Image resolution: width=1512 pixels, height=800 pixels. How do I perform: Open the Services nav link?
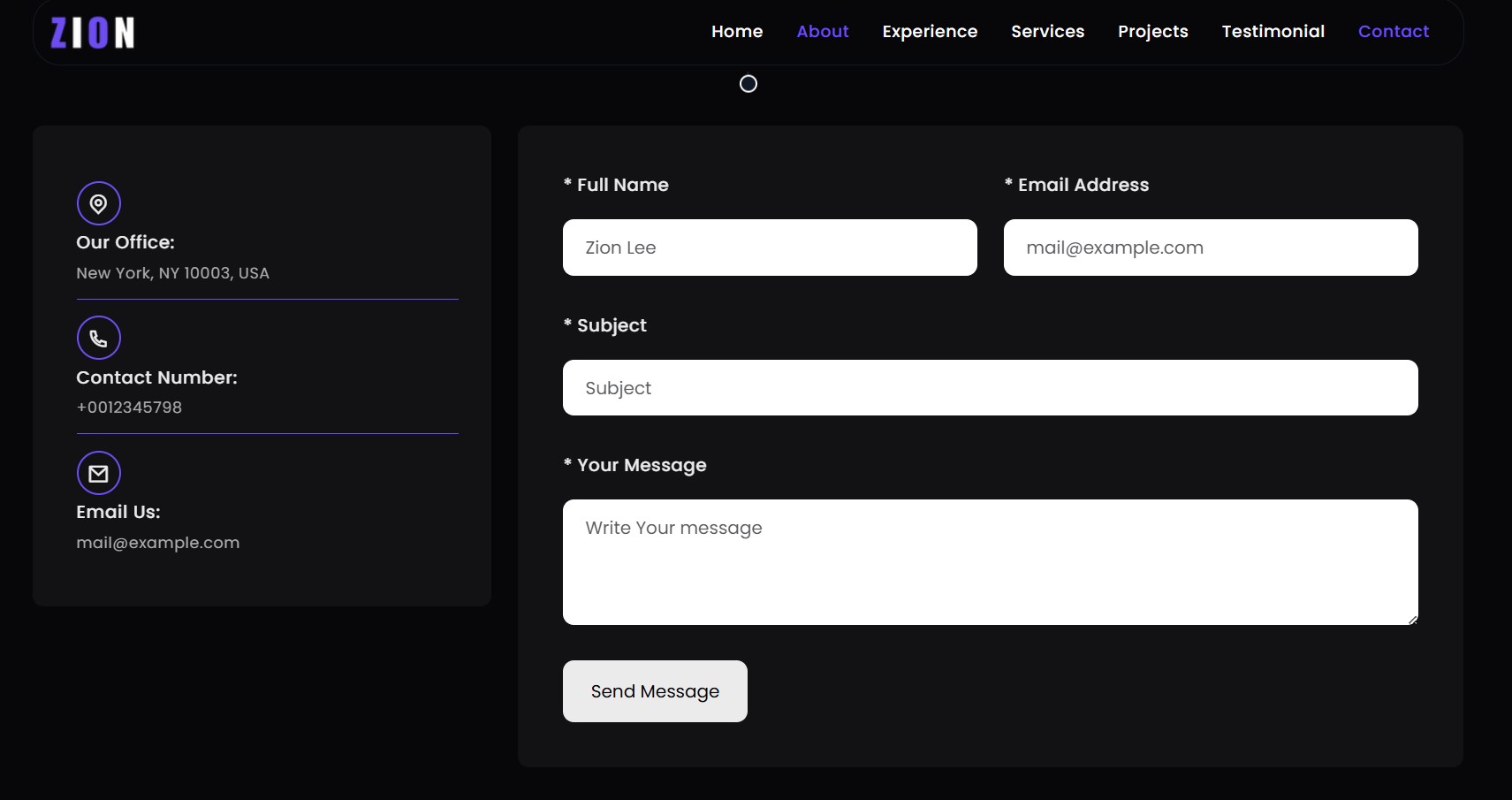[x=1047, y=32]
